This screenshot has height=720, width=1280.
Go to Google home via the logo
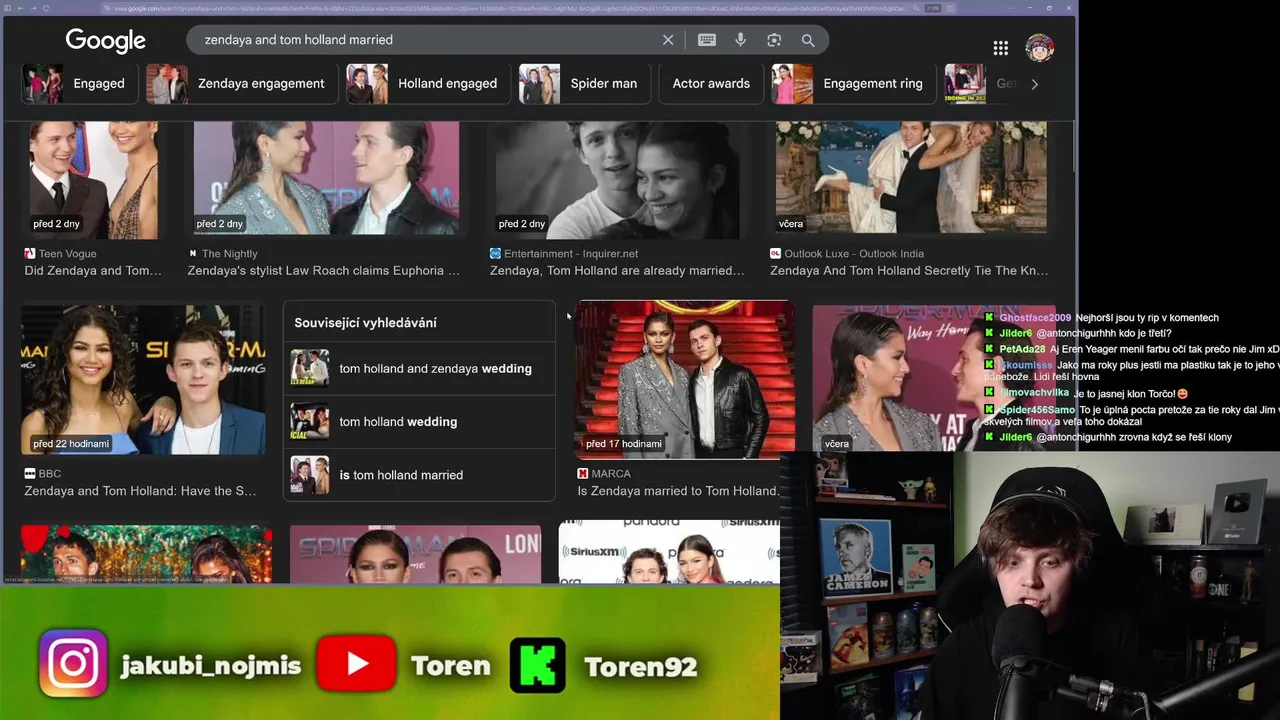[x=106, y=40]
